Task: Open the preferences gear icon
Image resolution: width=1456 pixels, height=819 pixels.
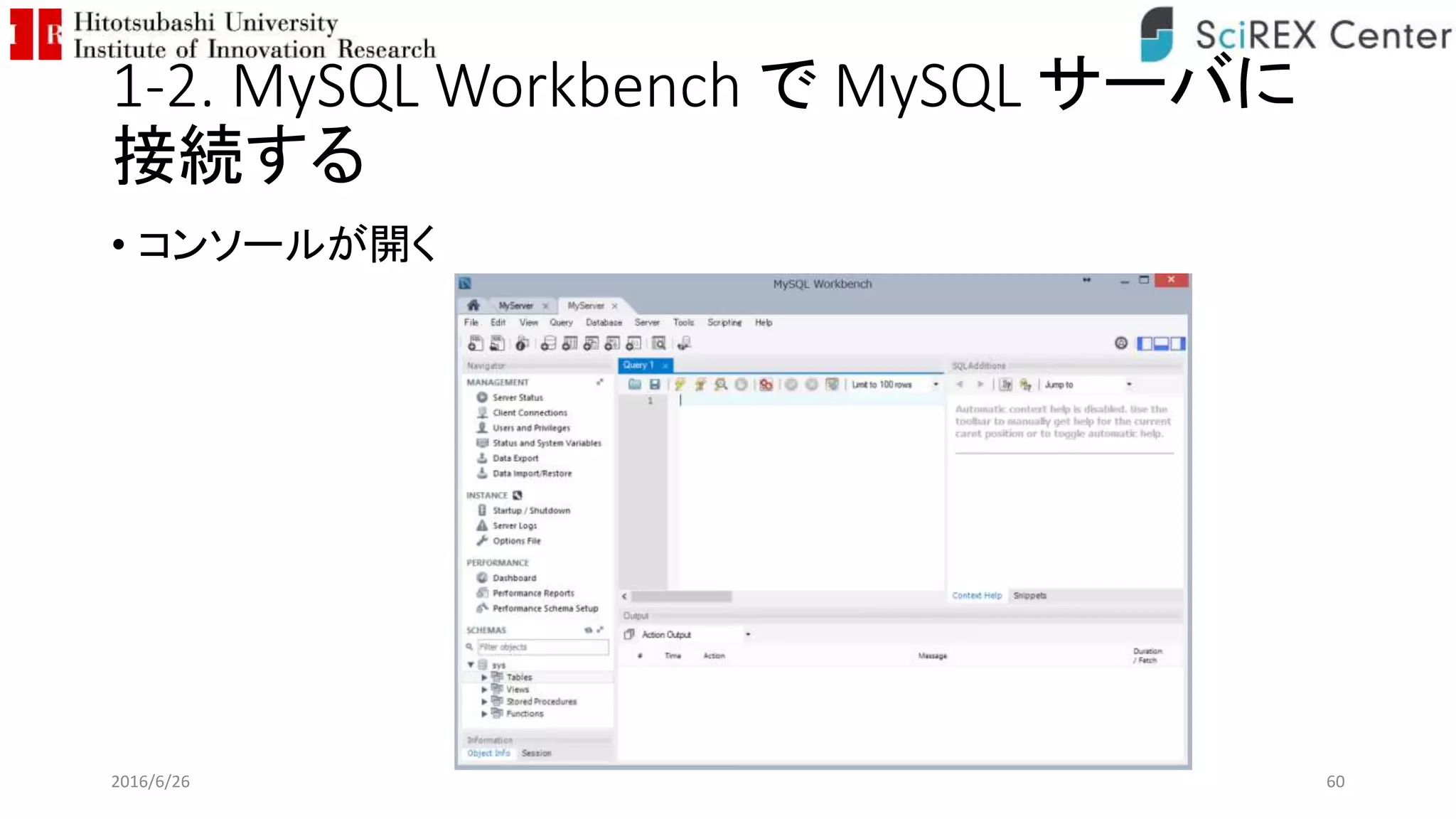Action: [1121, 343]
